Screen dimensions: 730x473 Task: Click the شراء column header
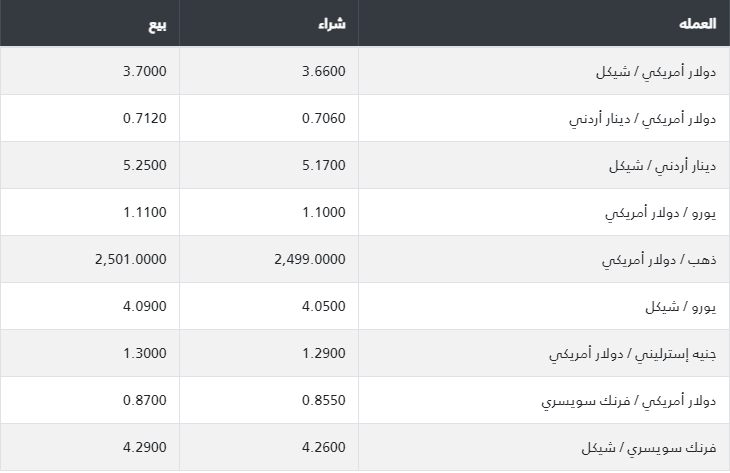pyautogui.click(x=332, y=24)
